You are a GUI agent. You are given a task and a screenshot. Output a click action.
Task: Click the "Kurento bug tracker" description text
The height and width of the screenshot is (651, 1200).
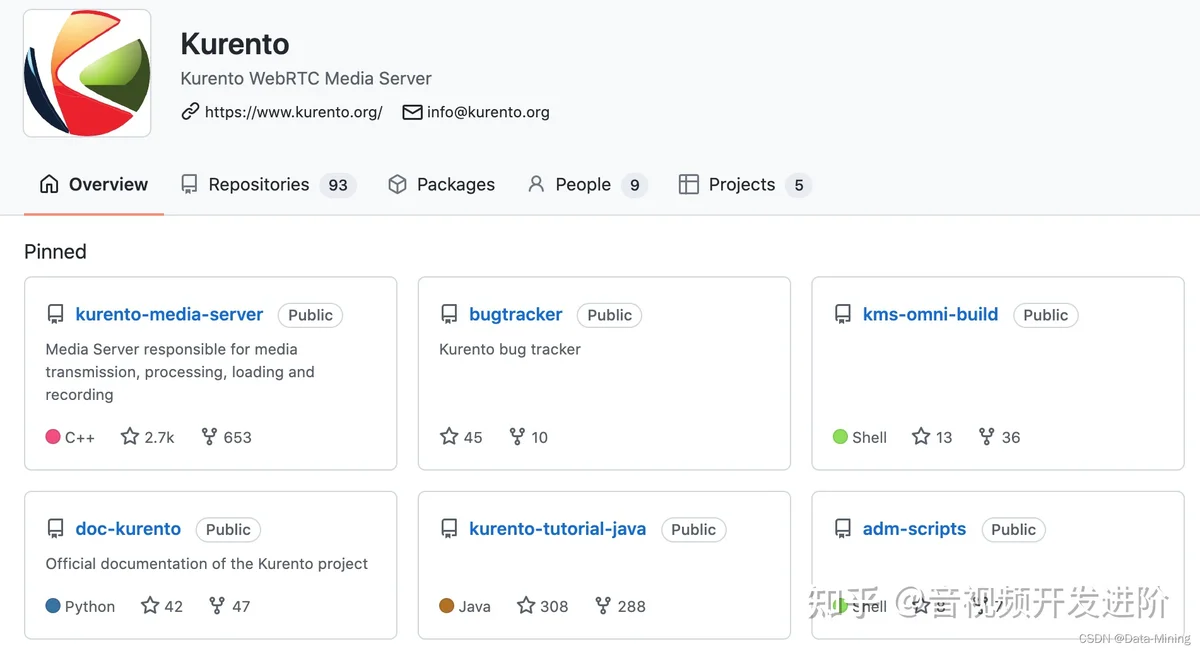pos(510,349)
